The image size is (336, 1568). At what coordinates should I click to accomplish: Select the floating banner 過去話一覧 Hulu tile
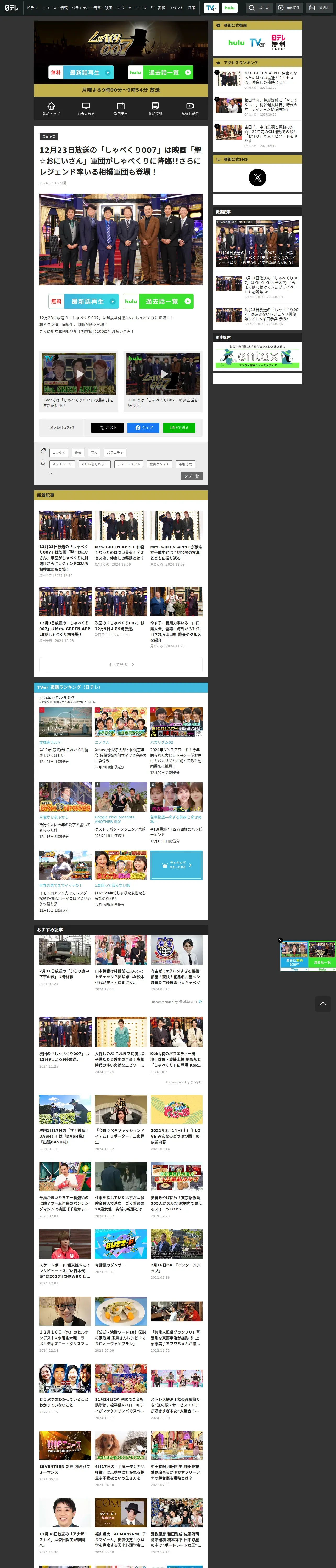point(322,956)
